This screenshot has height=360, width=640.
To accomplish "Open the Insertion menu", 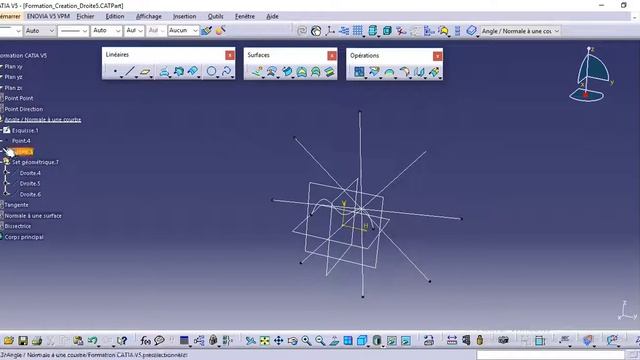I will (x=184, y=16).
